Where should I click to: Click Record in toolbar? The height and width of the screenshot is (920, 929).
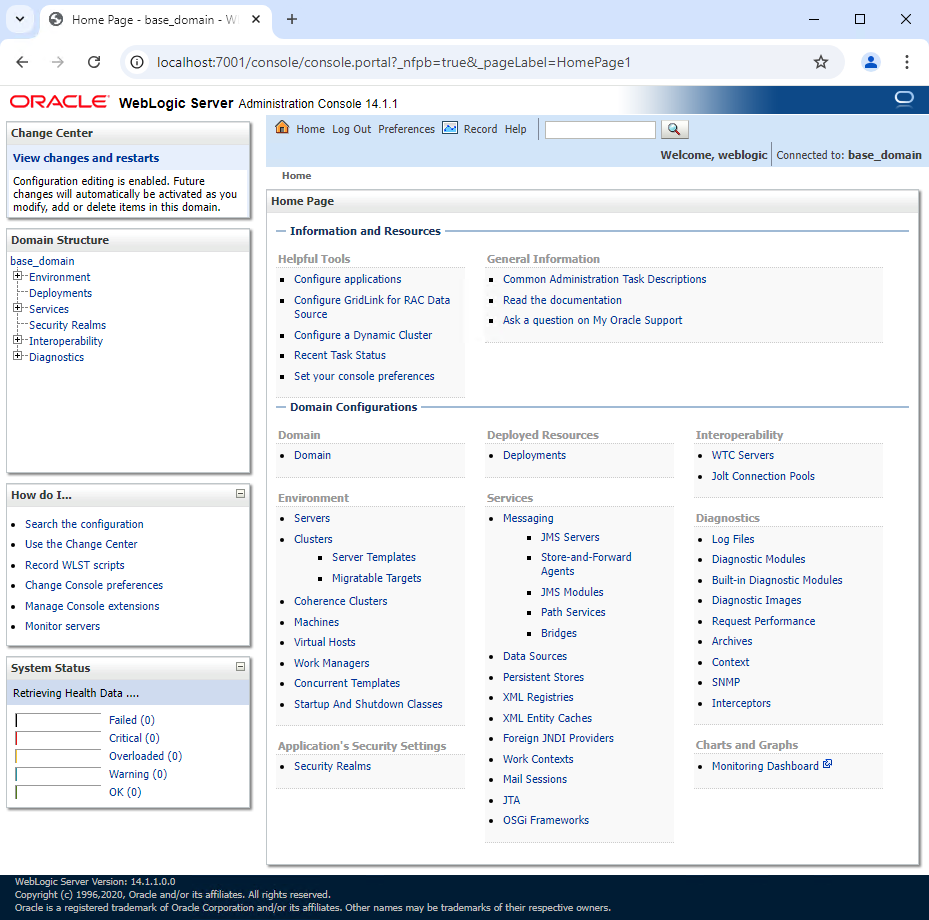pos(480,129)
